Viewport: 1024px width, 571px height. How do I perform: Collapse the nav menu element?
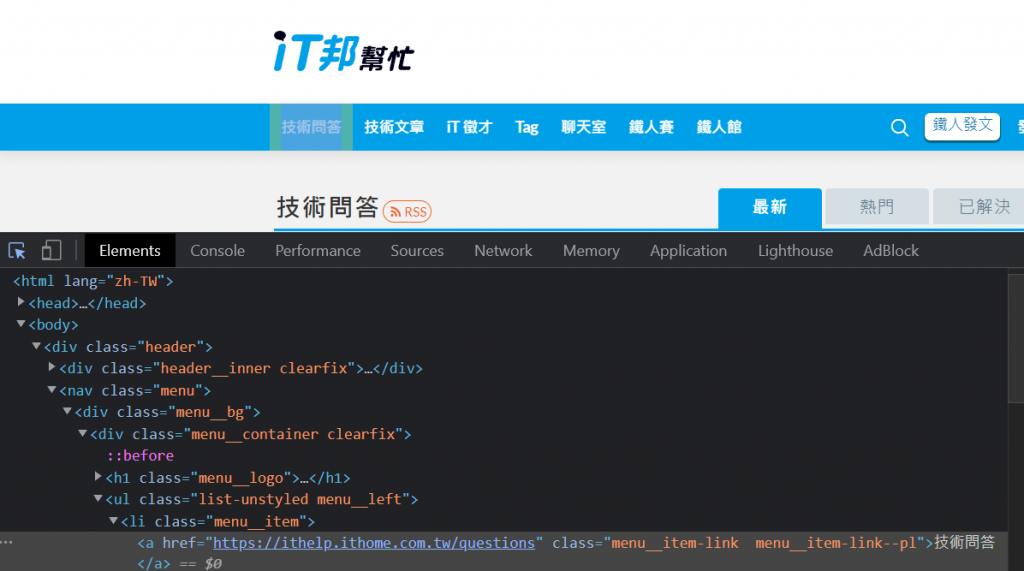point(53,390)
